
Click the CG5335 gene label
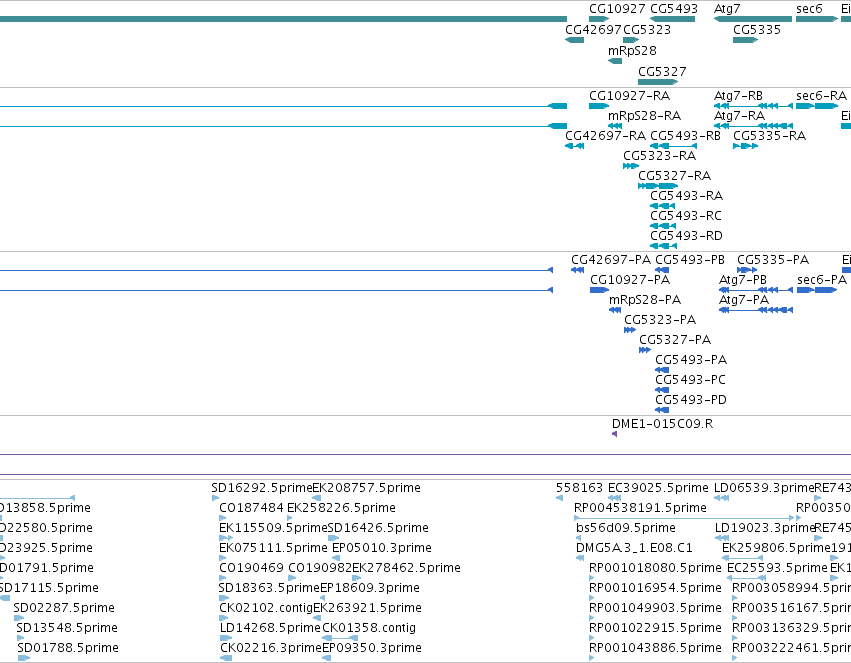pos(757,30)
